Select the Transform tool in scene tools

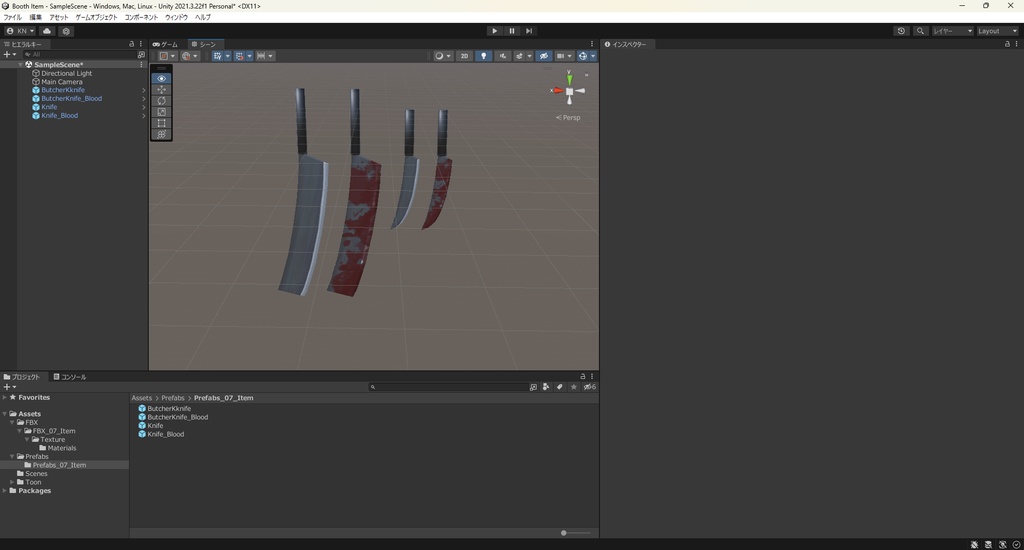[x=161, y=134]
